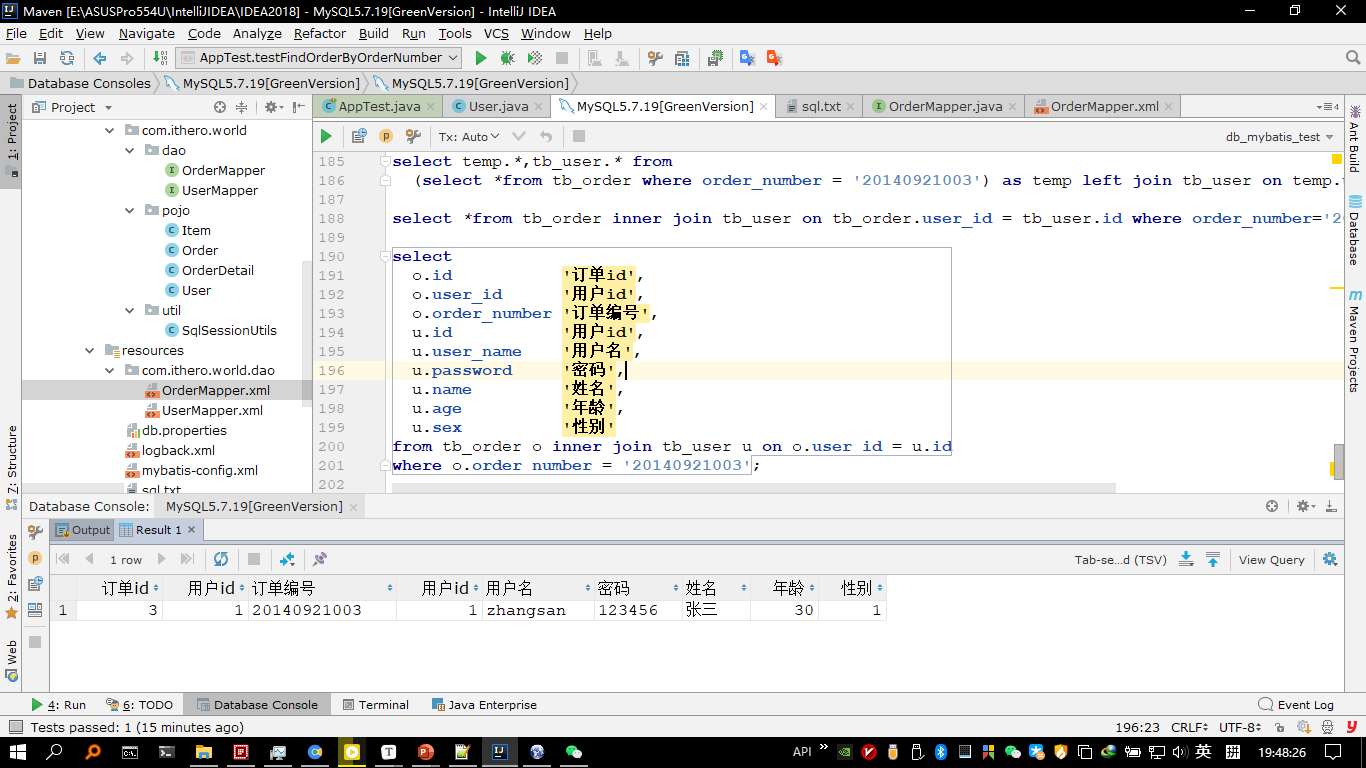
Task: Open console settings wrench in editor toolbar
Action: [x=412, y=136]
